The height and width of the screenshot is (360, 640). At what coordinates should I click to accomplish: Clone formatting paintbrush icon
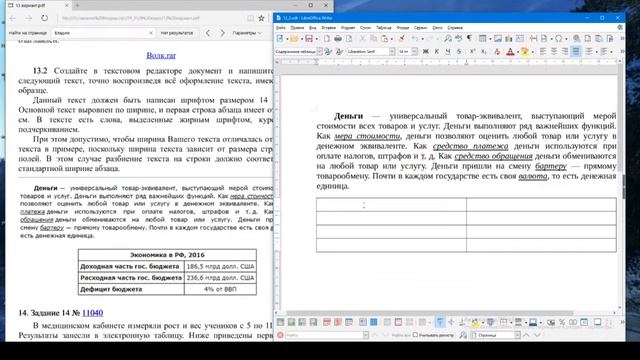tap(402, 39)
